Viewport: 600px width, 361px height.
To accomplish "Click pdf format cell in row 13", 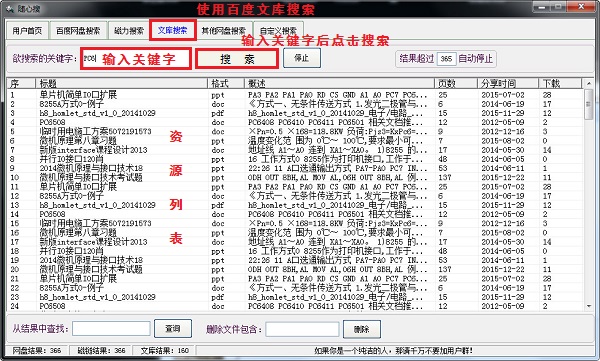I will click(217, 205).
